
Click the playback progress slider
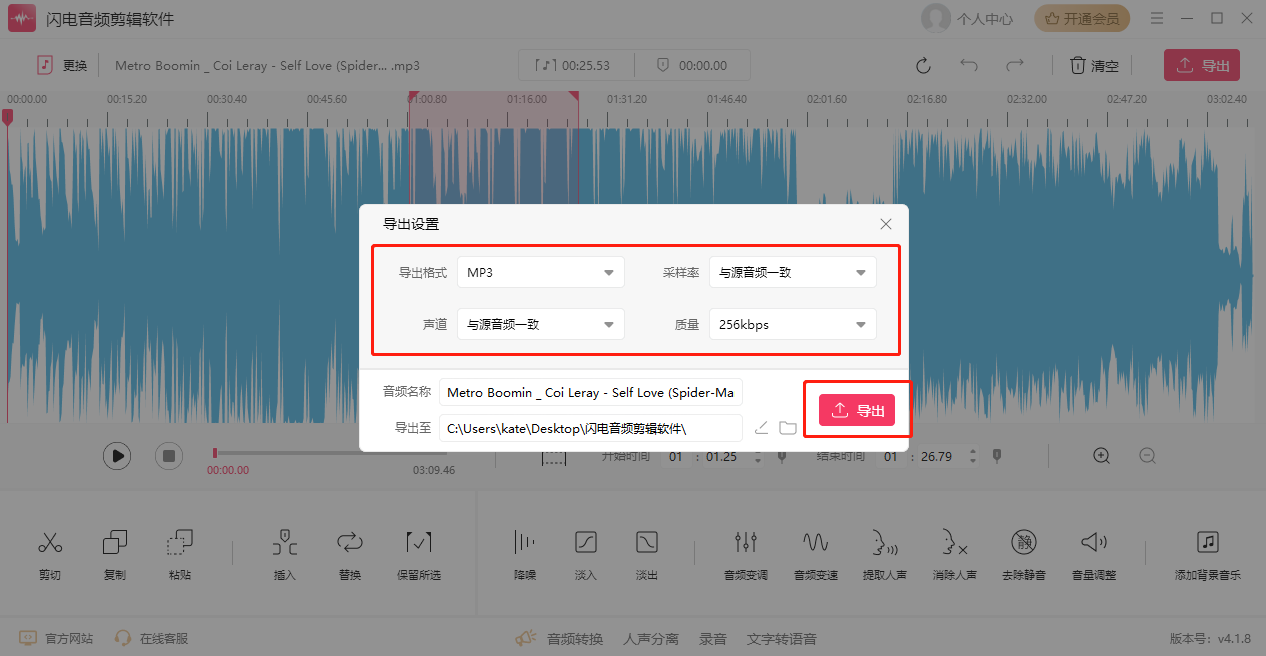click(x=330, y=453)
